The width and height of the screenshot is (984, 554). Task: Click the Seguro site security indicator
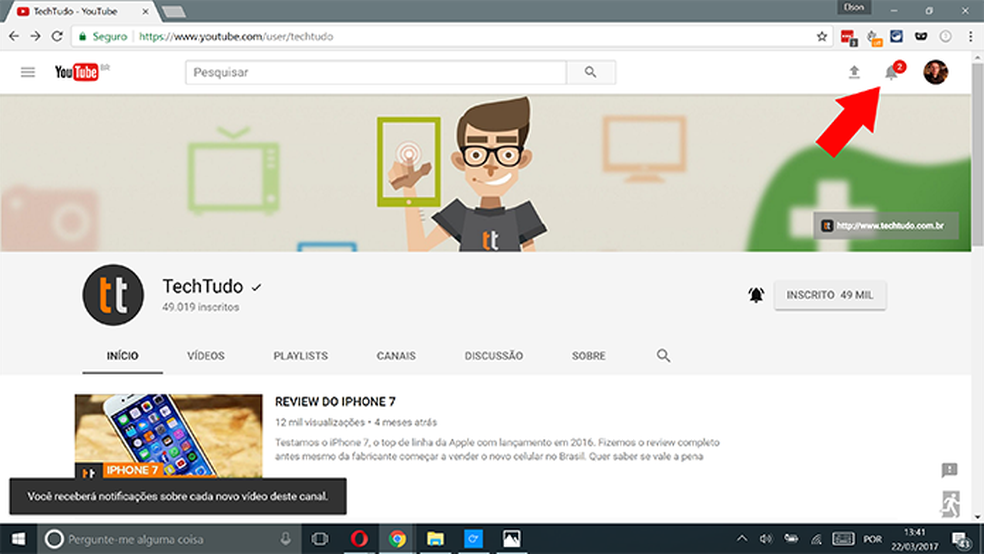(102, 36)
